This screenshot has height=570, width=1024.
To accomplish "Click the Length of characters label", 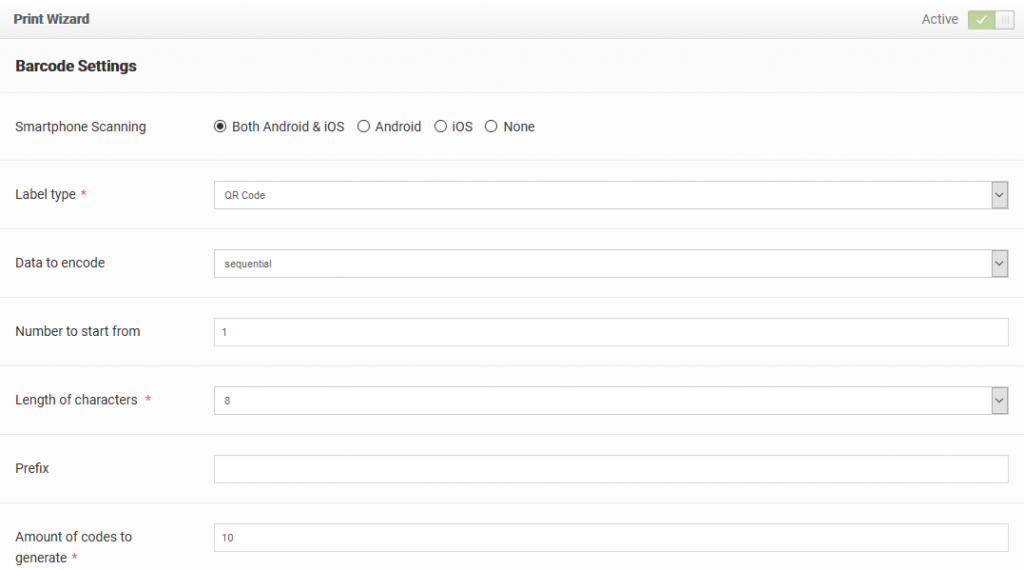I will [76, 400].
